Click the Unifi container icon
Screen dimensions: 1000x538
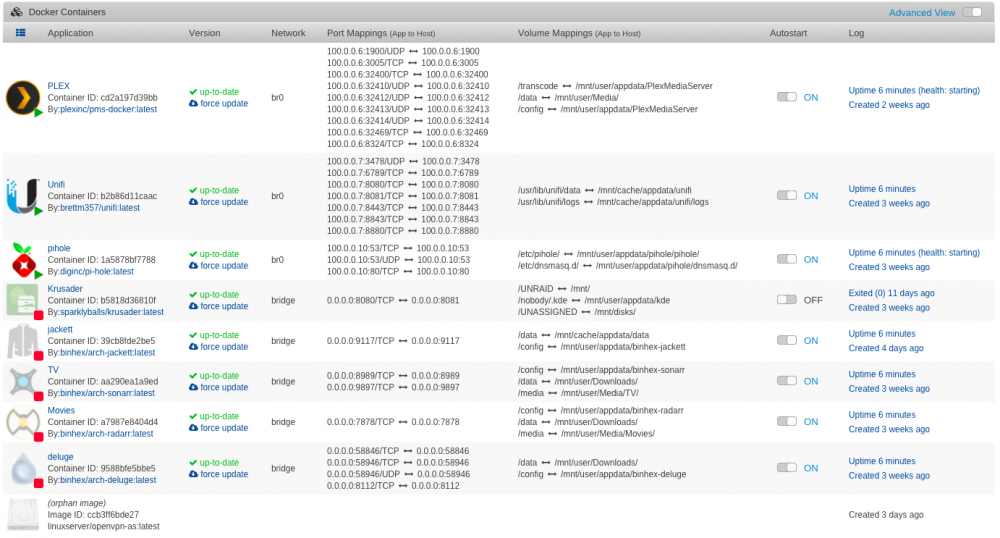23,196
